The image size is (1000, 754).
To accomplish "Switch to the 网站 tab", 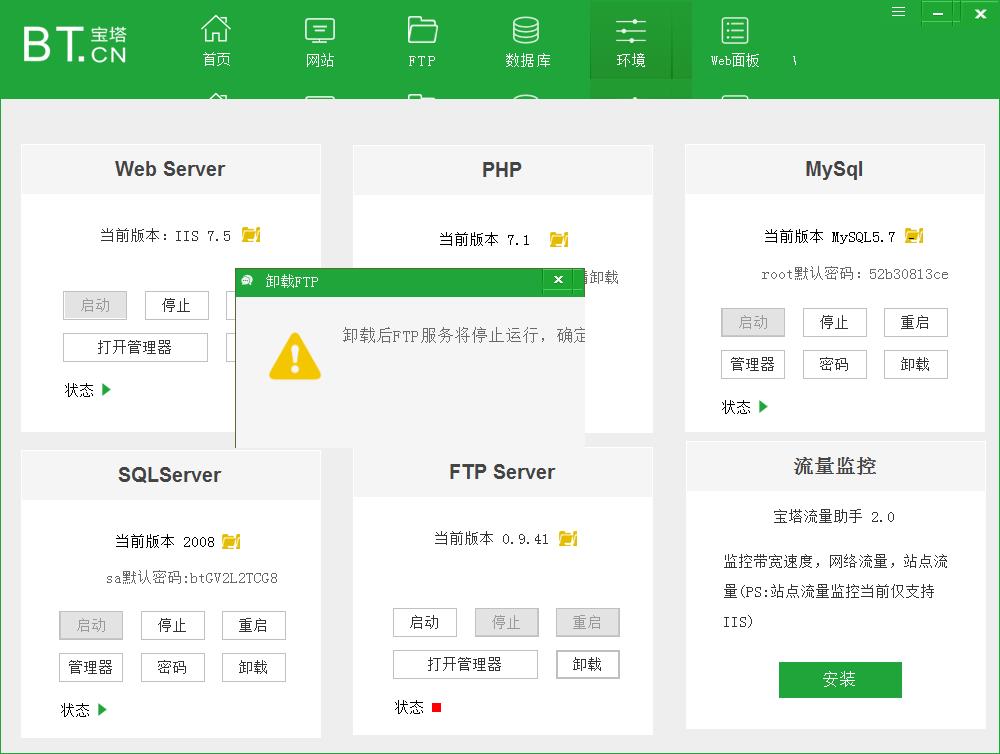I will click(320, 41).
